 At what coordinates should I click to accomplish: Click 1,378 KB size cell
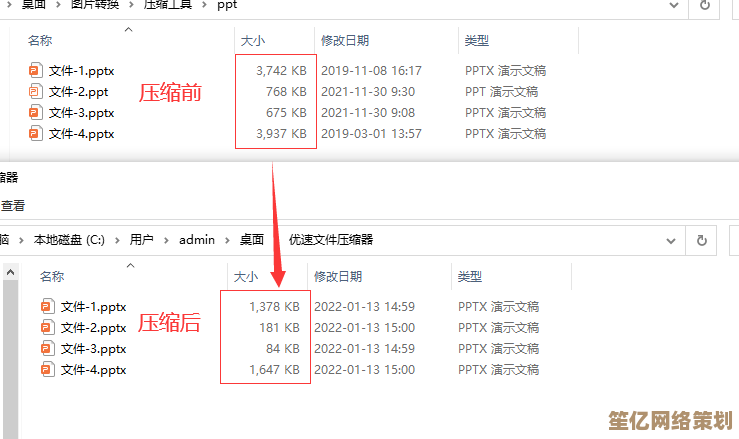pyautogui.click(x=274, y=307)
